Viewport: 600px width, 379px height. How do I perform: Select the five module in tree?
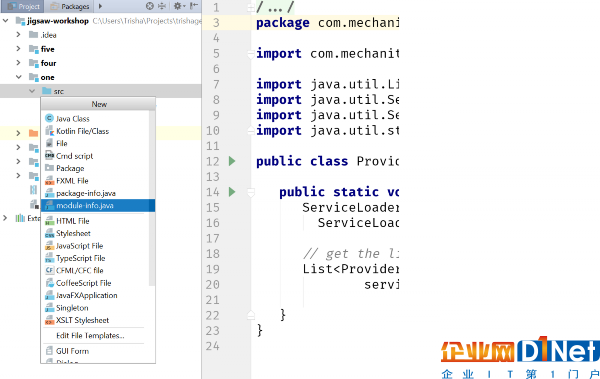coord(47,49)
